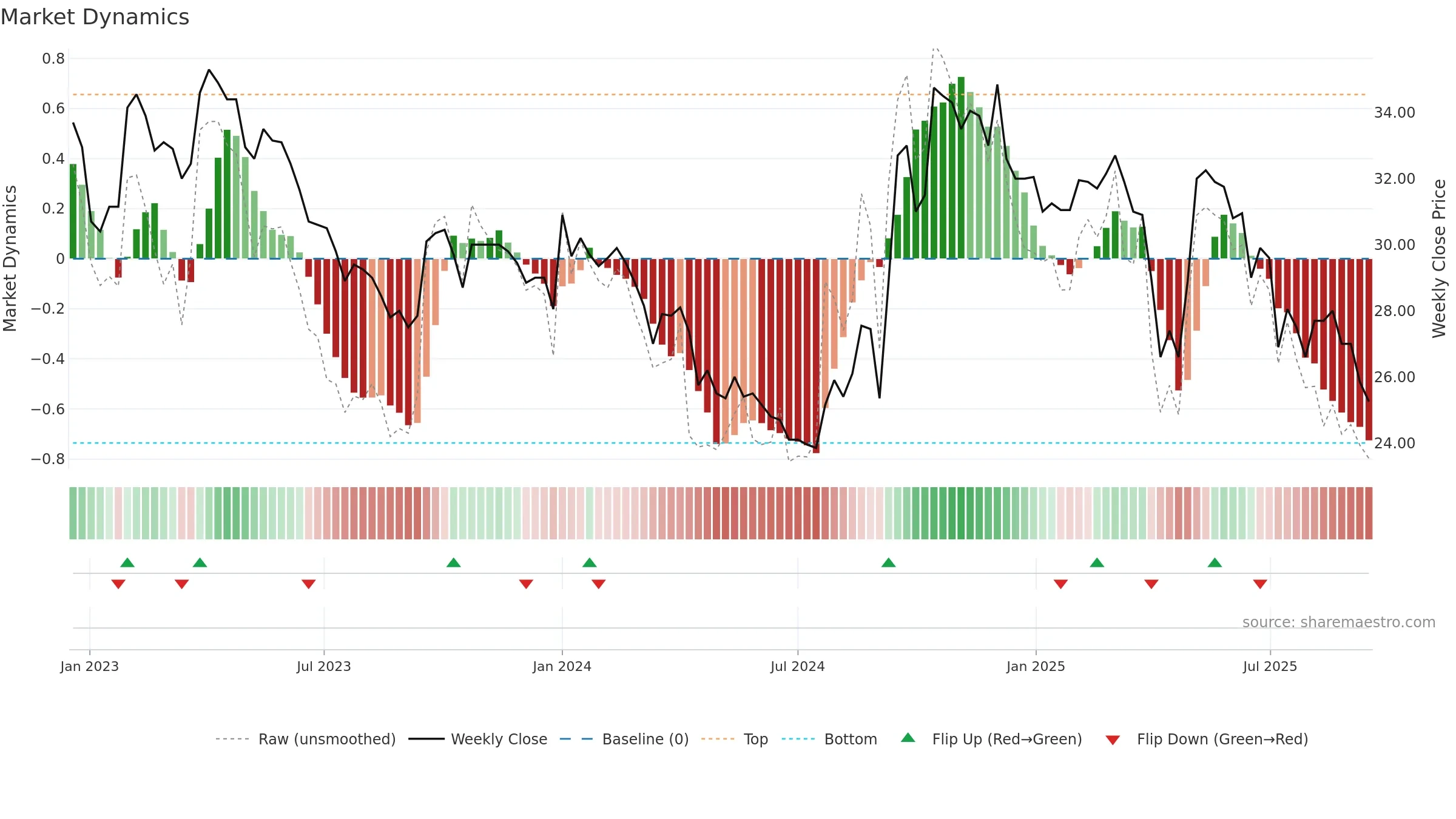The height and width of the screenshot is (819, 1456).
Task: Click the deepest dark red bar in mid-2024
Action: (x=816, y=356)
